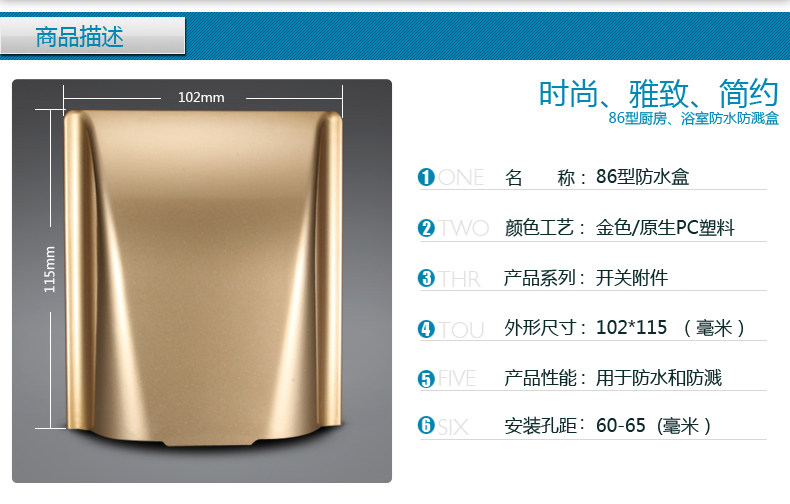This screenshot has height=504, width=790.
Task: Click the number 5 circle icon
Action: click(x=426, y=379)
